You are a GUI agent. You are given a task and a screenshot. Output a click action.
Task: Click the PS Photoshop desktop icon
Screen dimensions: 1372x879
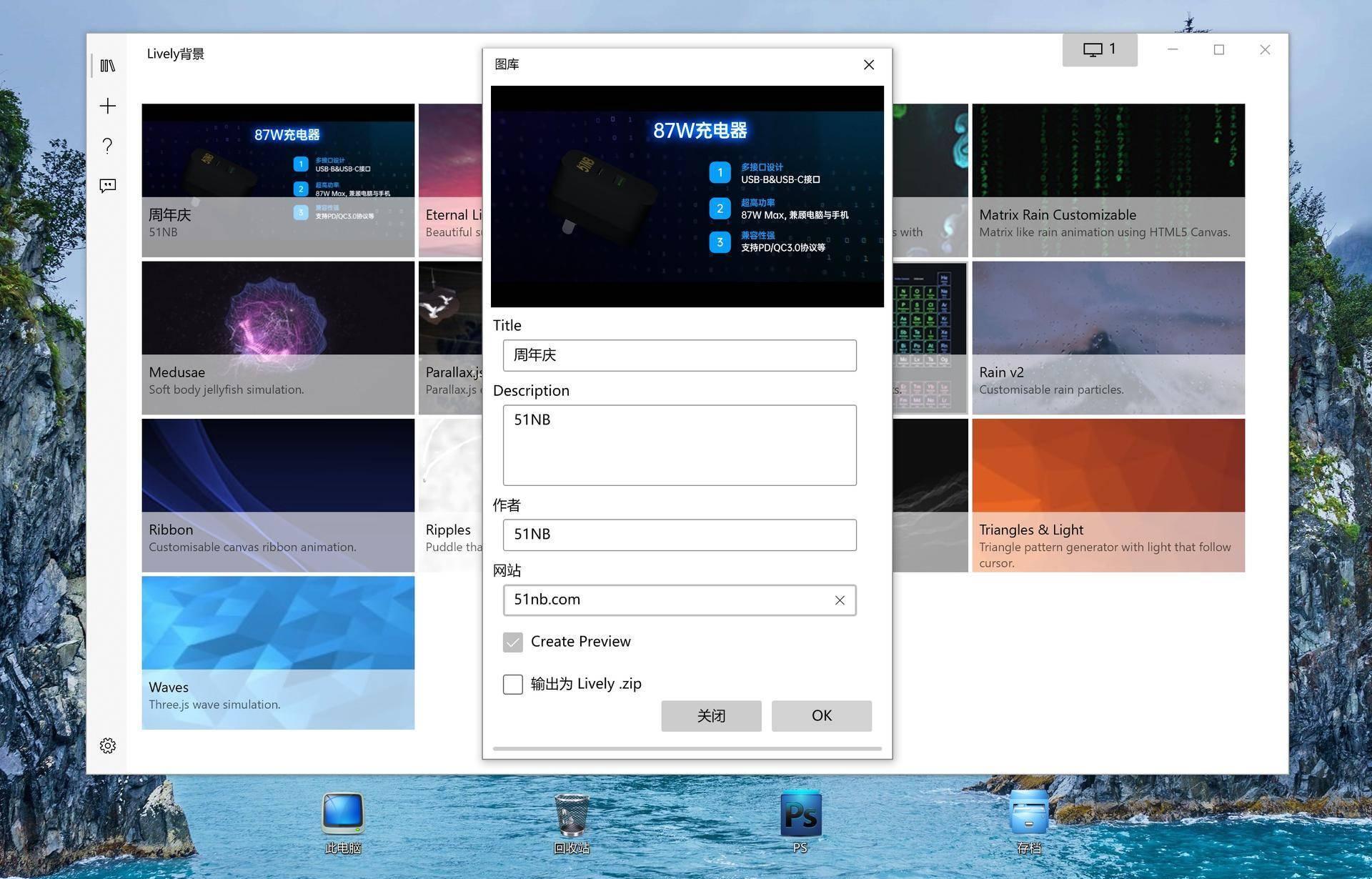click(800, 822)
